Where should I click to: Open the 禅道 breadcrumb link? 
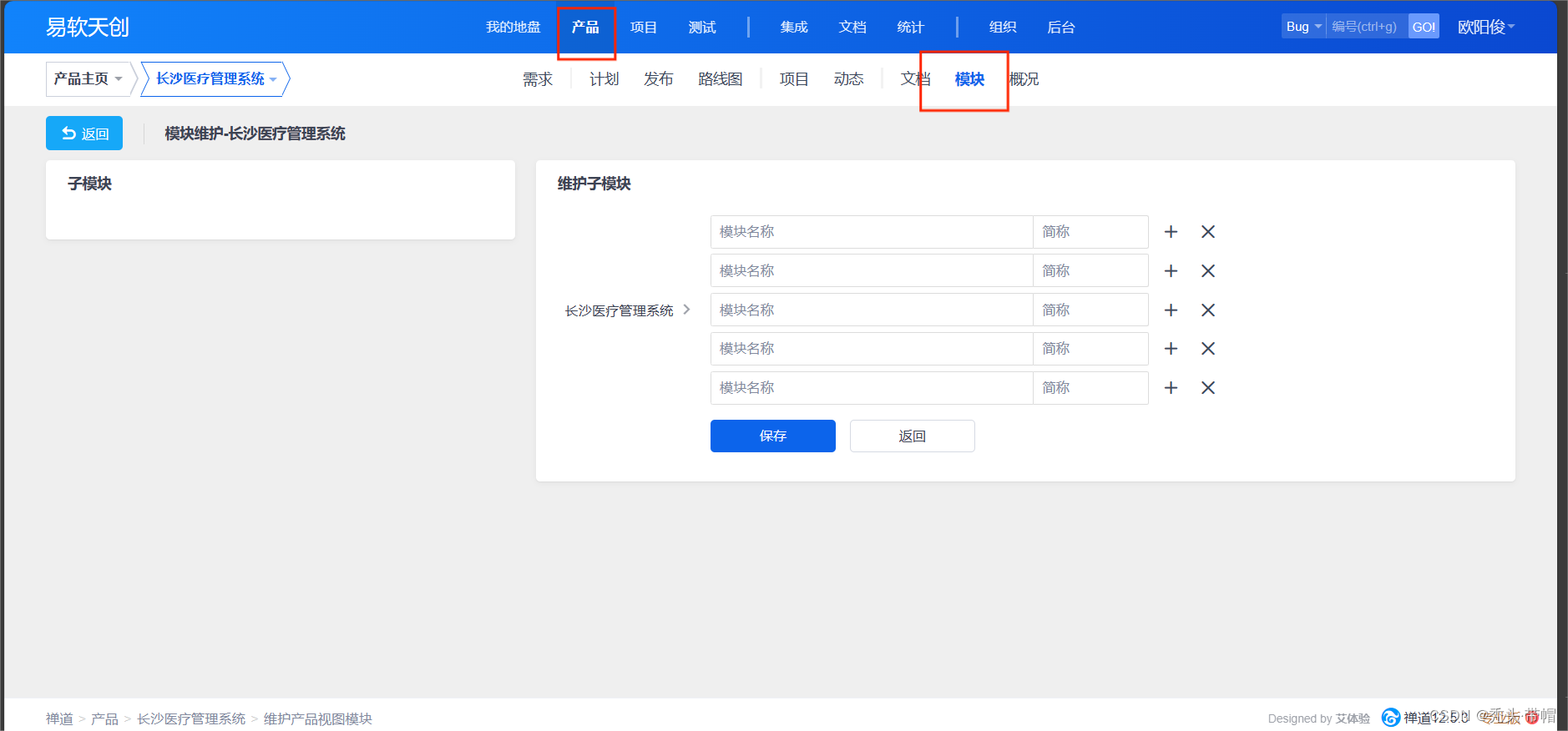[x=59, y=718]
